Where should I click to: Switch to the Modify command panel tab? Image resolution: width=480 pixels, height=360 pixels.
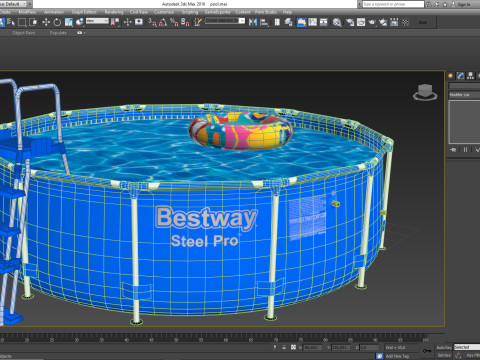click(x=460, y=76)
